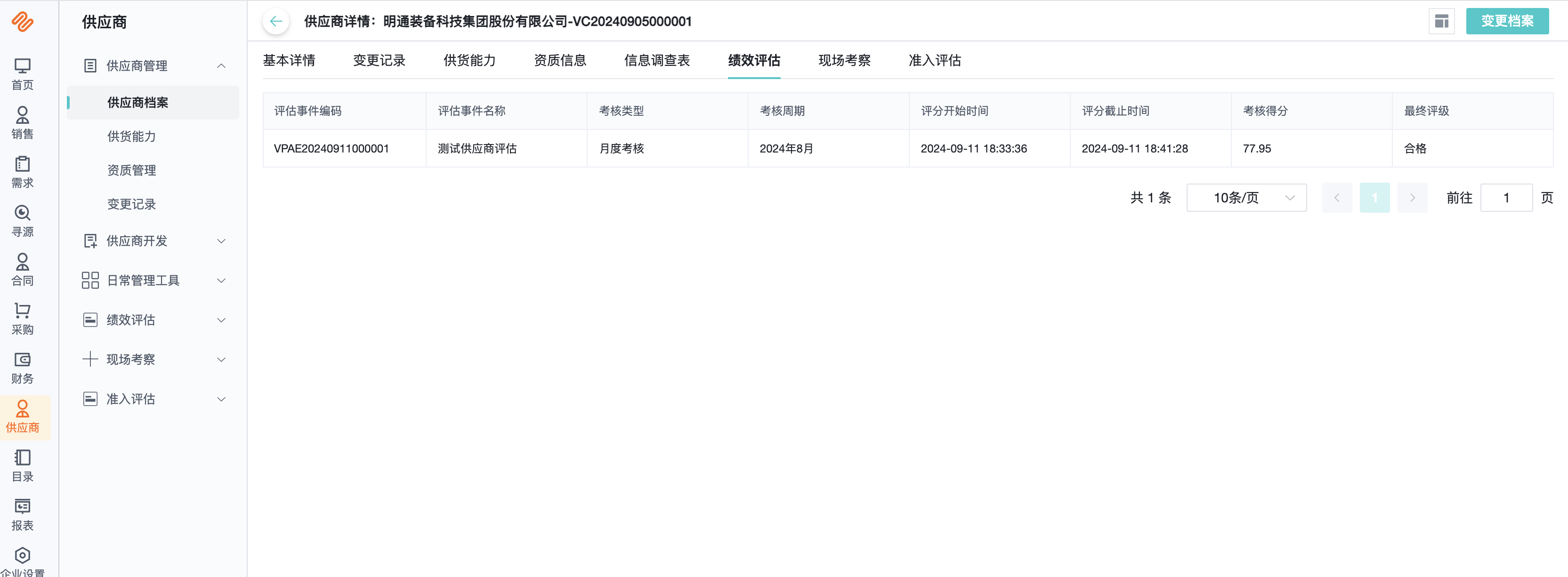Open the 寻源 sourcing module
This screenshot has height=577, width=1568.
[x=23, y=222]
